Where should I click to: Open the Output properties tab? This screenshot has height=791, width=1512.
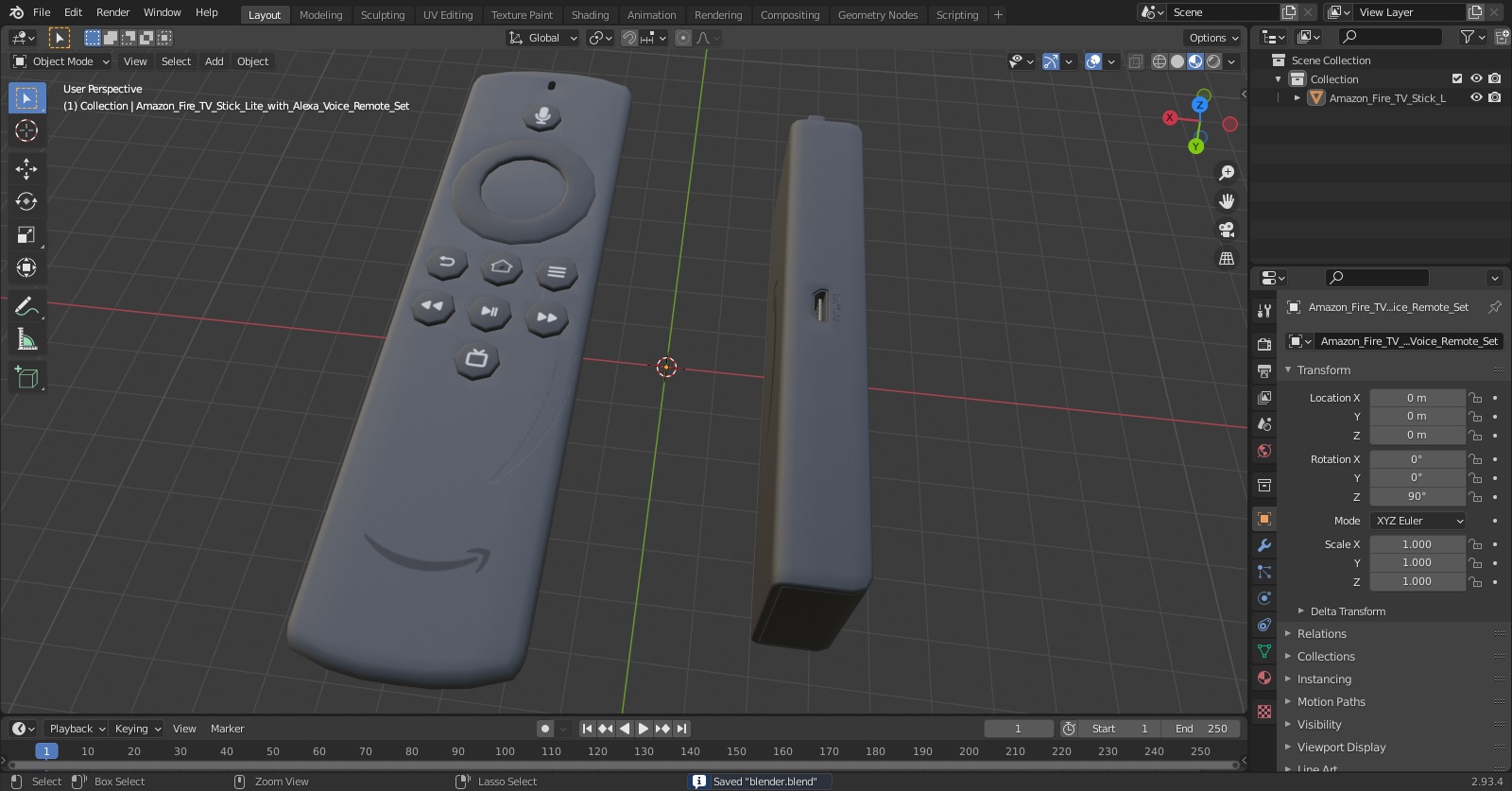[x=1264, y=370]
